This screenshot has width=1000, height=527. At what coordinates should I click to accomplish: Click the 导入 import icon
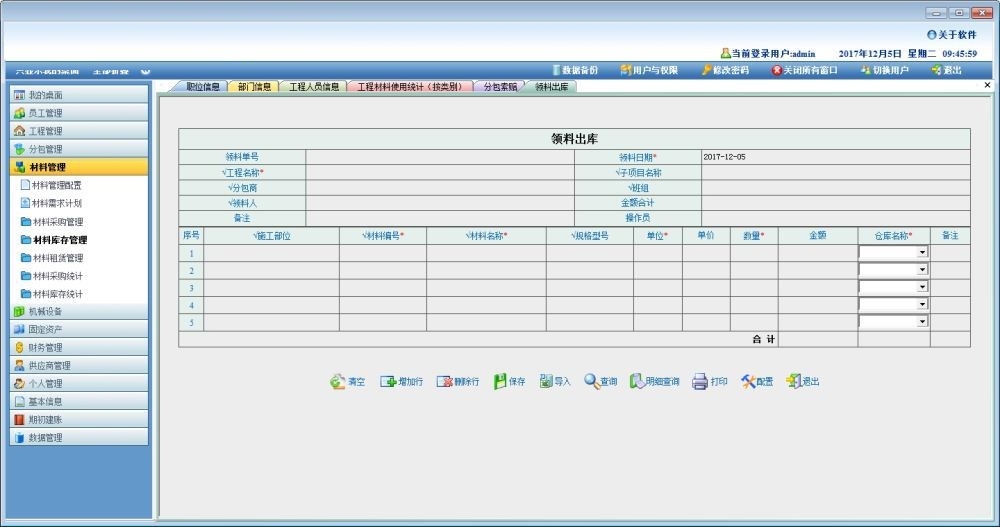pos(546,382)
